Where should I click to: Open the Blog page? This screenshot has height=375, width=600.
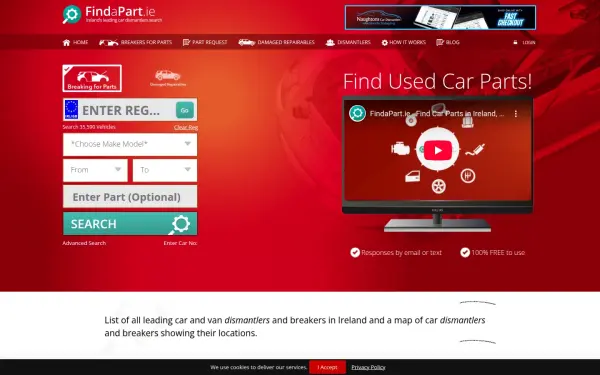(x=448, y=42)
